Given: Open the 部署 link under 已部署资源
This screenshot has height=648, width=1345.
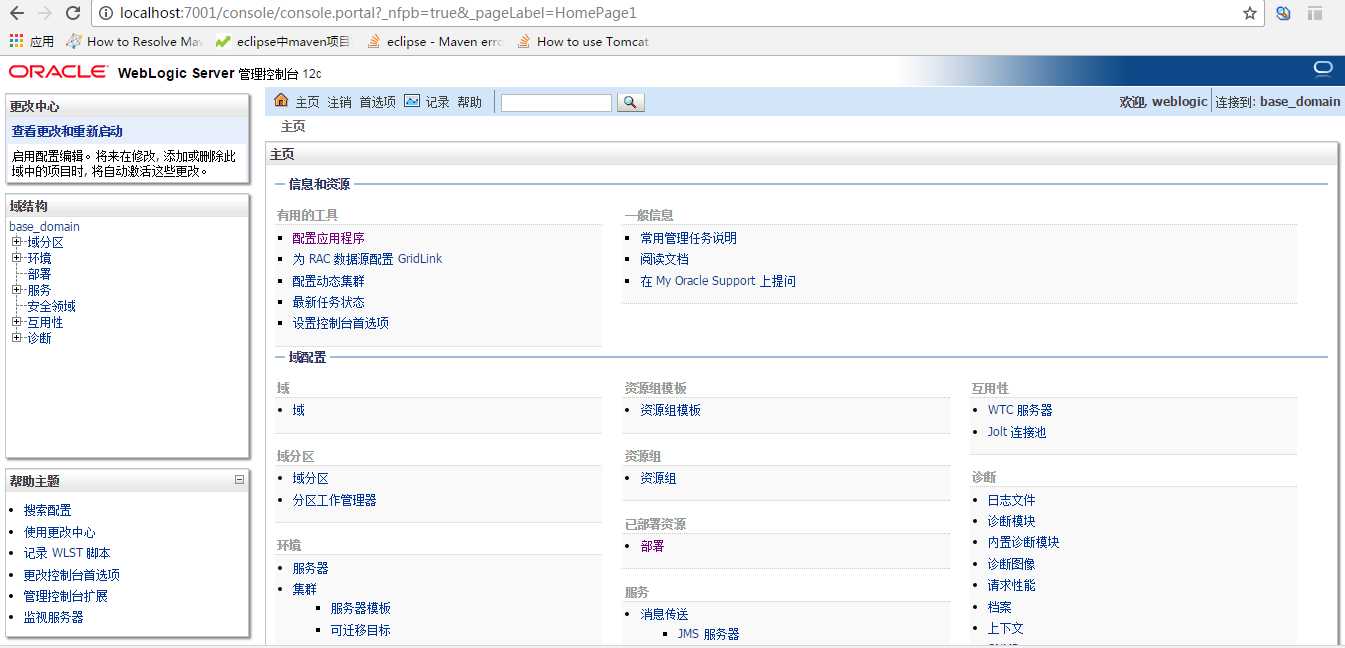Looking at the screenshot, I should (x=652, y=546).
